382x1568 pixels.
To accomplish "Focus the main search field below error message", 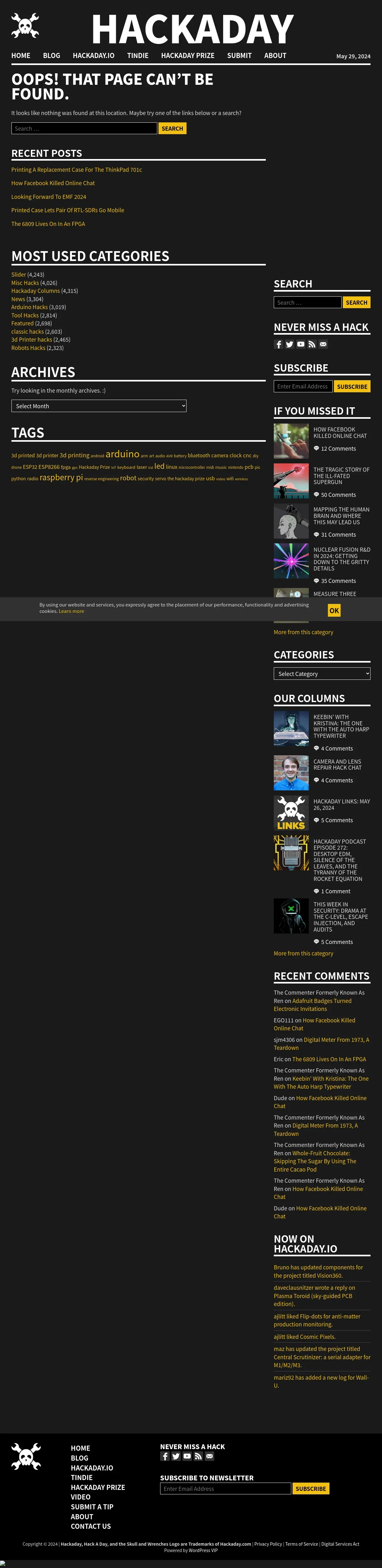I will click(84, 128).
